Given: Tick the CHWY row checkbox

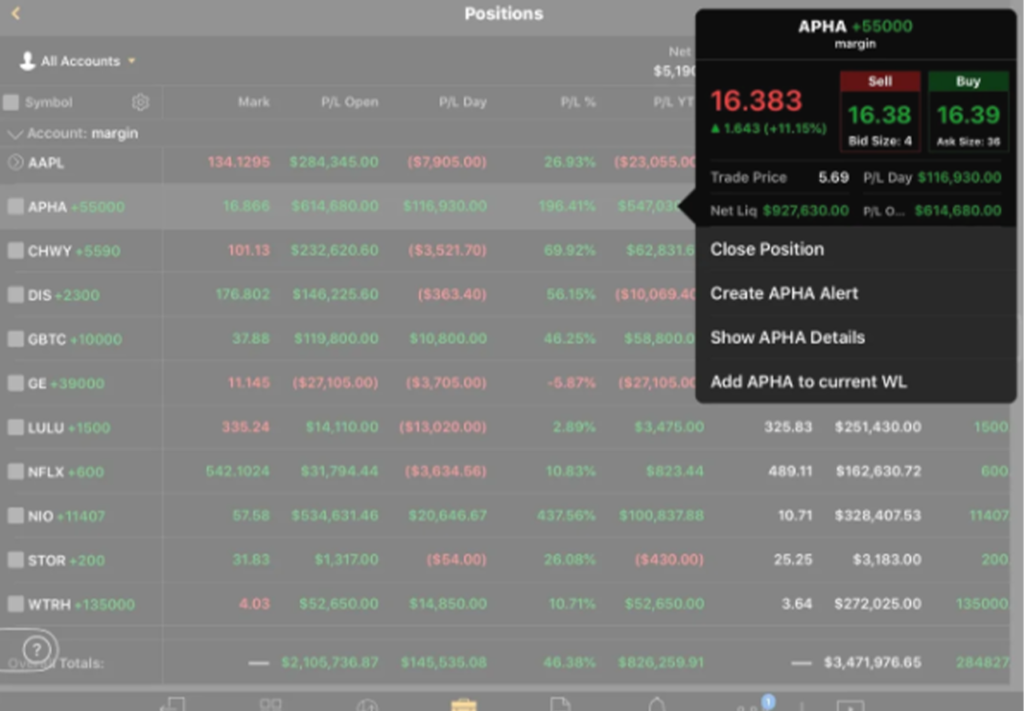Looking at the screenshot, I should coord(15,250).
